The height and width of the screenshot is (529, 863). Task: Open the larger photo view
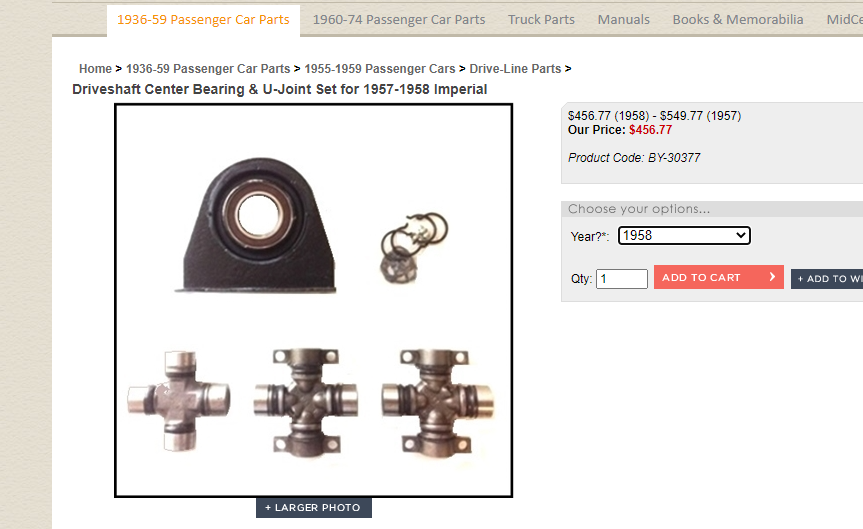(314, 508)
